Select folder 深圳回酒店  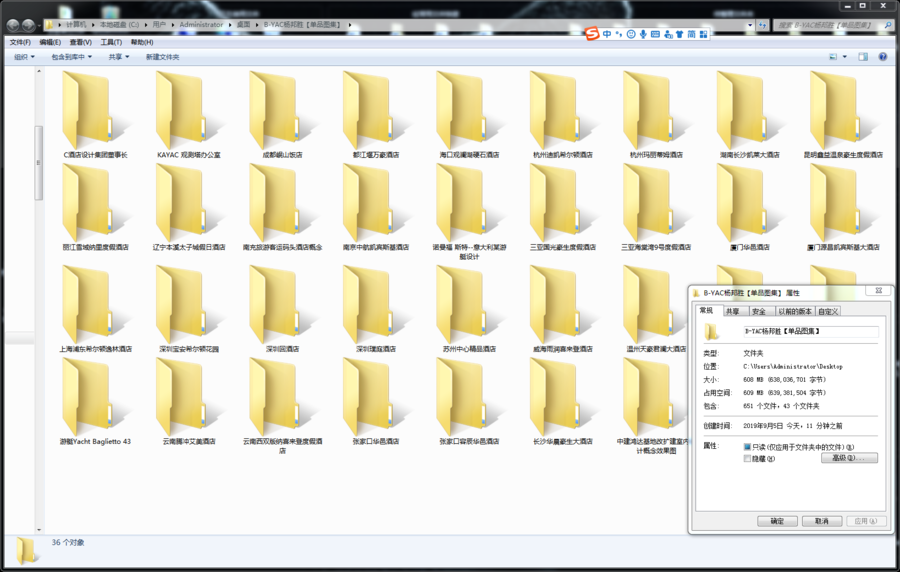point(282,309)
